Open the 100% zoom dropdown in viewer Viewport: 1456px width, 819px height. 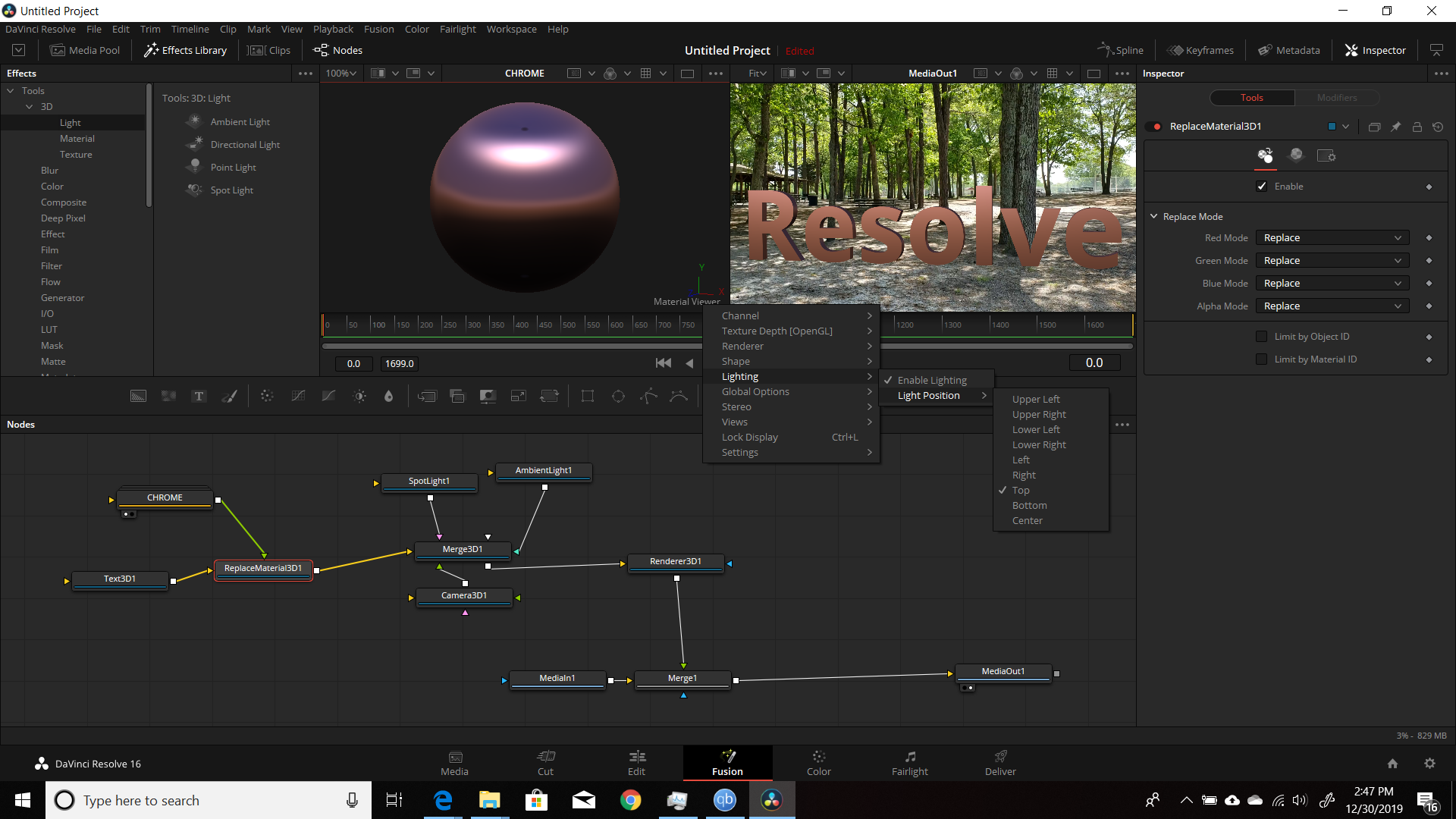click(x=341, y=74)
